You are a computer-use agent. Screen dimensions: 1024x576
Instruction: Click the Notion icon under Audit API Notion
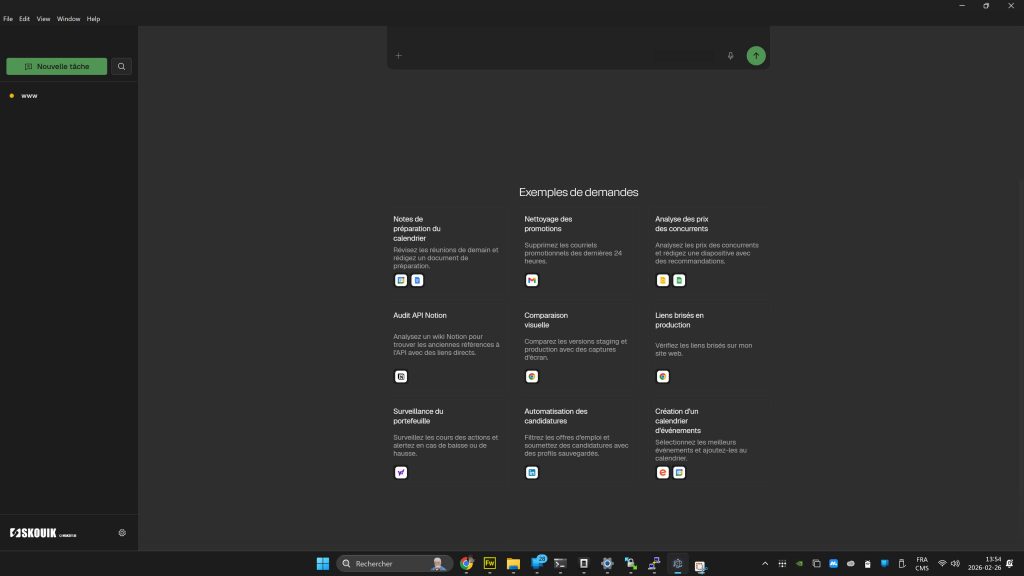(x=401, y=377)
